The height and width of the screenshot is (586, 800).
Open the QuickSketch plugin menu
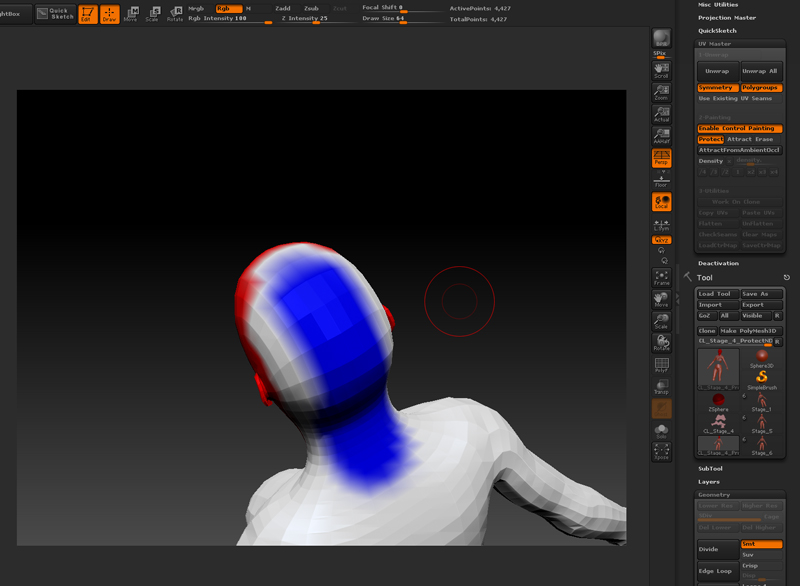point(717,30)
